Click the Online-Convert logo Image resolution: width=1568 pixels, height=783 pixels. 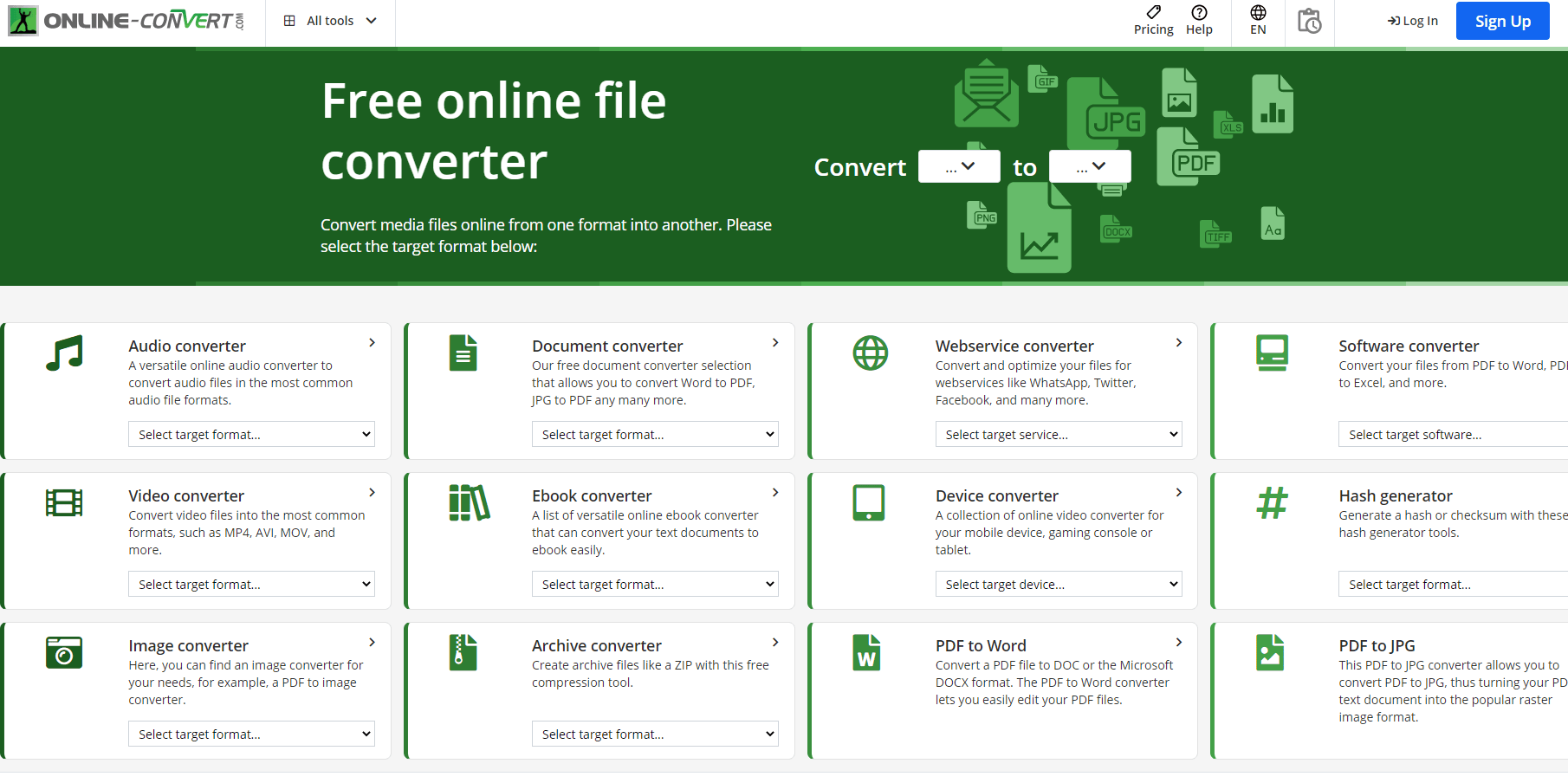pos(126,21)
